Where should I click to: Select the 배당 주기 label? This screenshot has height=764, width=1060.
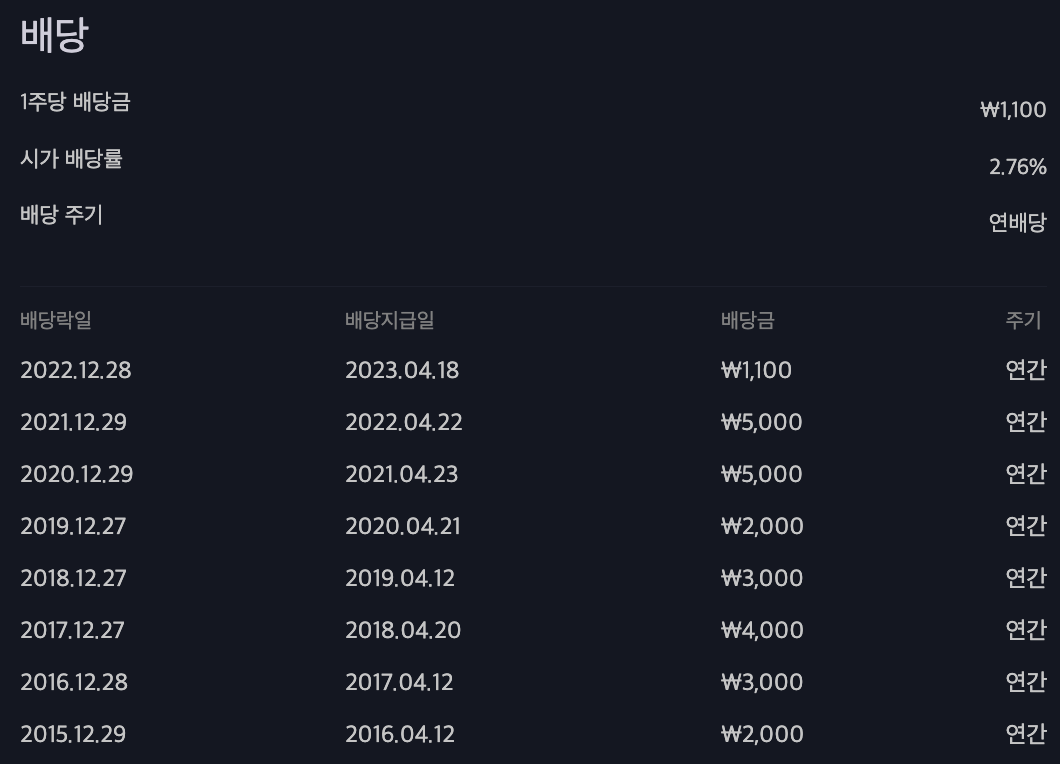pyautogui.click(x=61, y=215)
